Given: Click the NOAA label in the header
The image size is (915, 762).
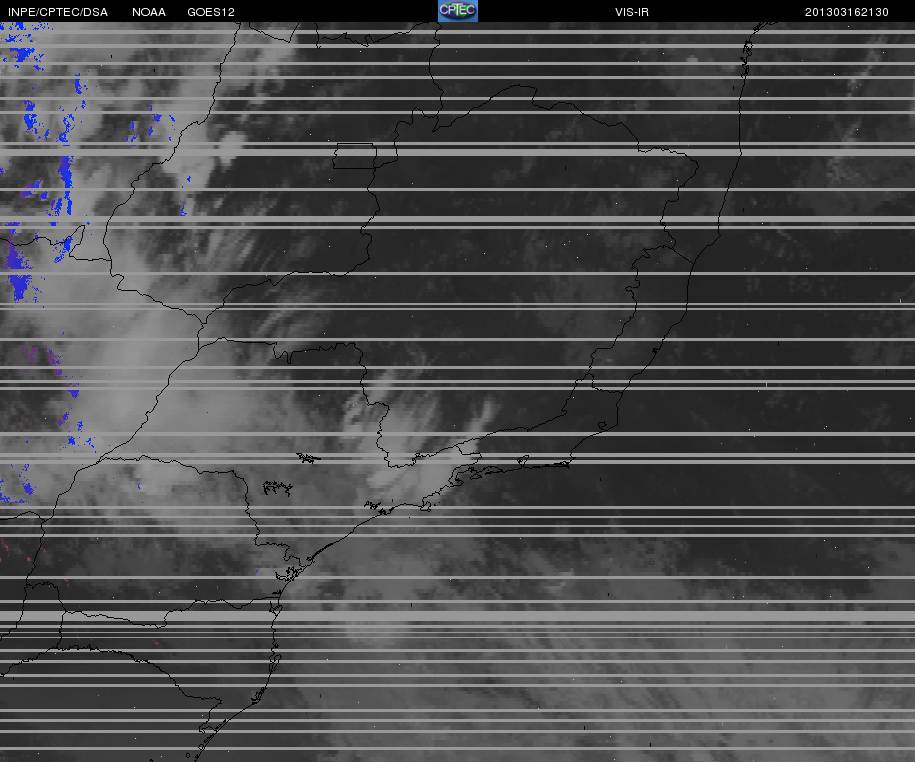Looking at the screenshot, I should pos(149,12).
